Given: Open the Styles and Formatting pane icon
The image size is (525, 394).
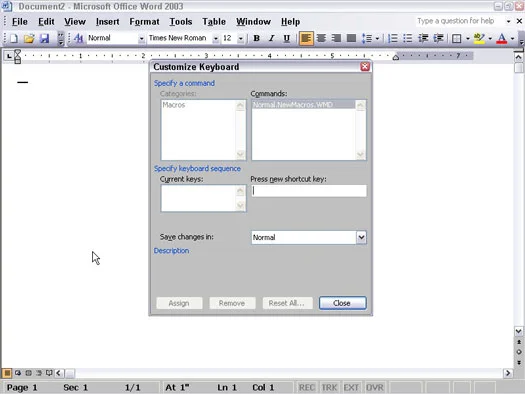Looking at the screenshot, I should pos(78,38).
